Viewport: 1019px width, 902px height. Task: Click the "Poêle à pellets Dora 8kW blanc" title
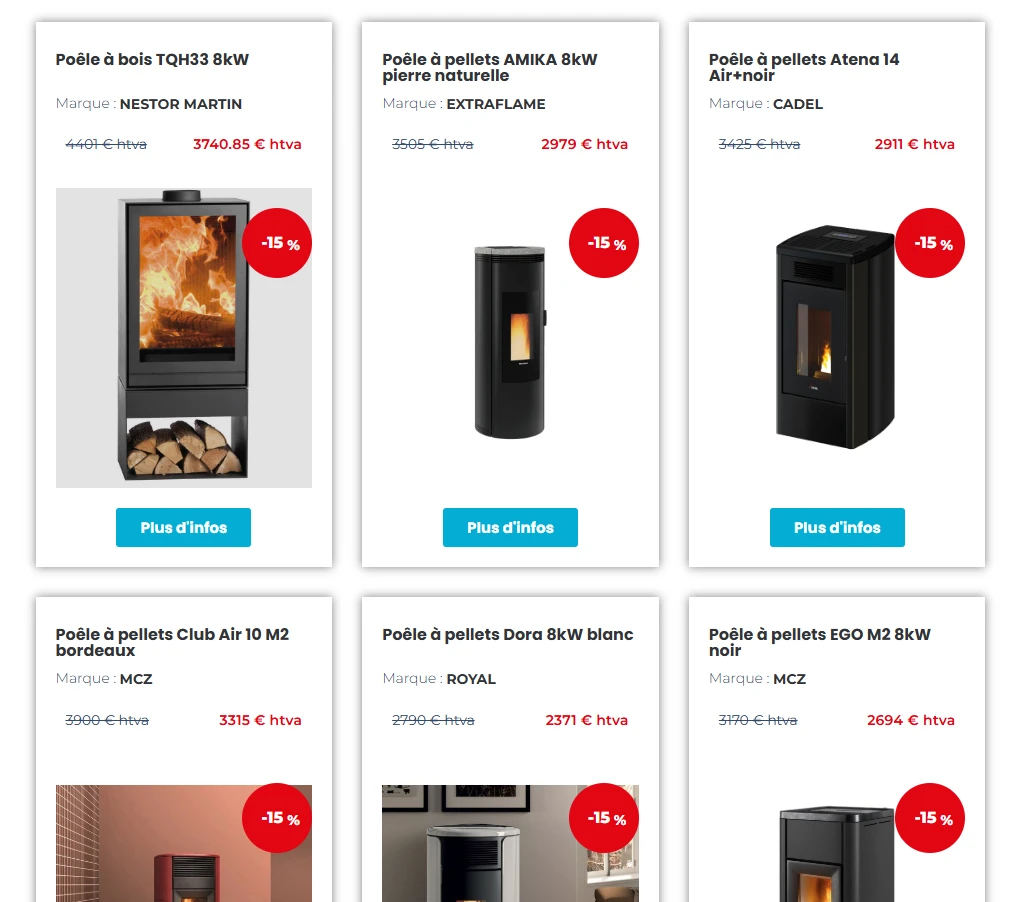pos(507,635)
